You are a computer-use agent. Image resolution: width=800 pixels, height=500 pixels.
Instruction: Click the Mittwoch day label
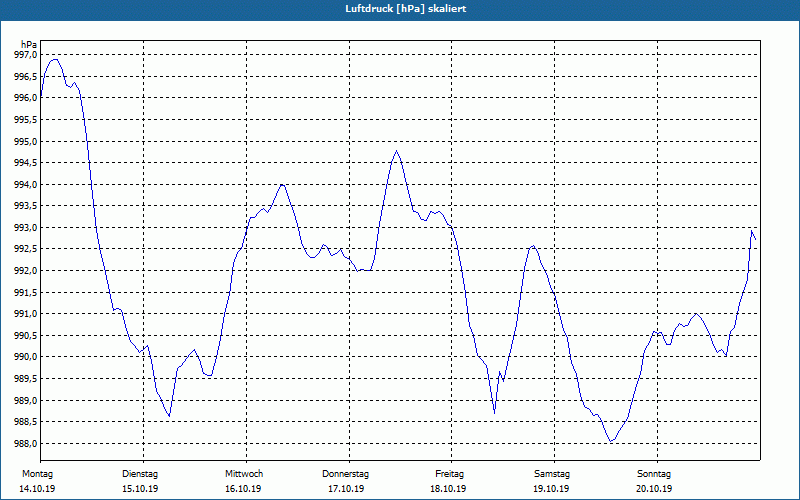pyautogui.click(x=244, y=474)
